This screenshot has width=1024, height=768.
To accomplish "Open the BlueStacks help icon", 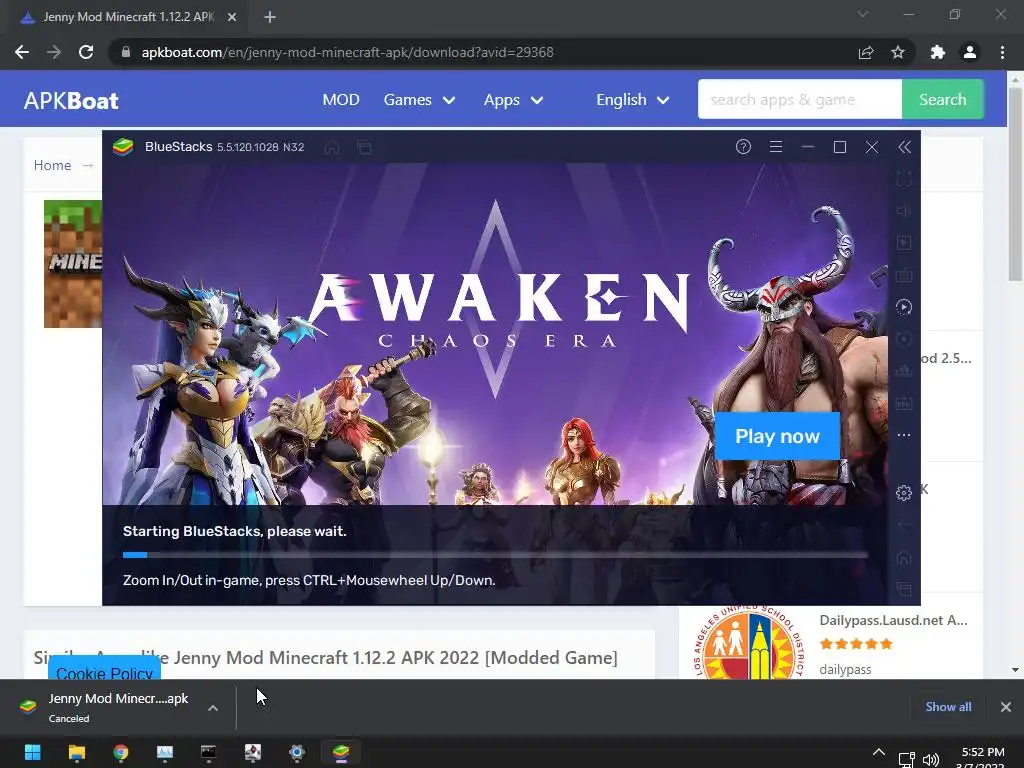I will pyautogui.click(x=743, y=147).
